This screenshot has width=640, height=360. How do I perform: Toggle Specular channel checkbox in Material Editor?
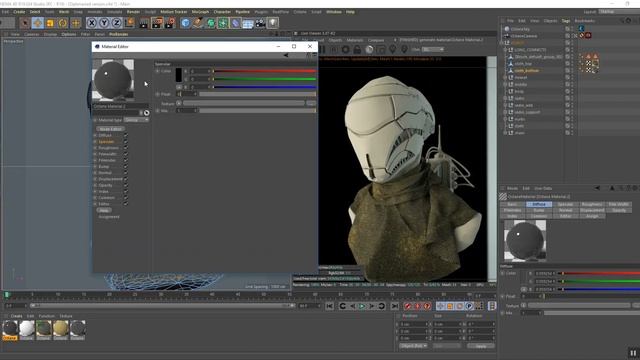click(x=126, y=142)
